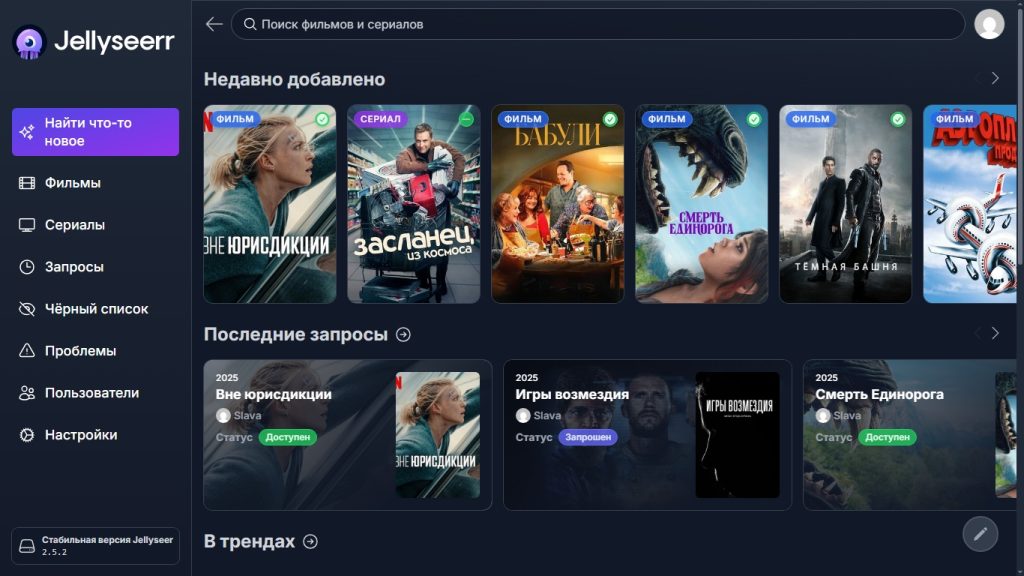Screen dimensions: 1024x576
Task: Open Игры возмездия black poster in request card
Action: tap(737, 435)
